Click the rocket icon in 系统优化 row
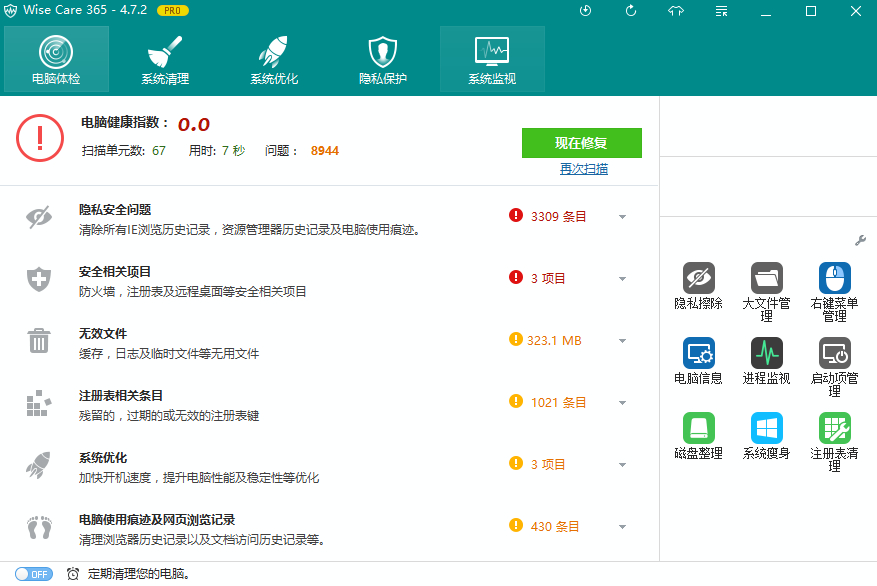The width and height of the screenshot is (877, 586). 39,465
